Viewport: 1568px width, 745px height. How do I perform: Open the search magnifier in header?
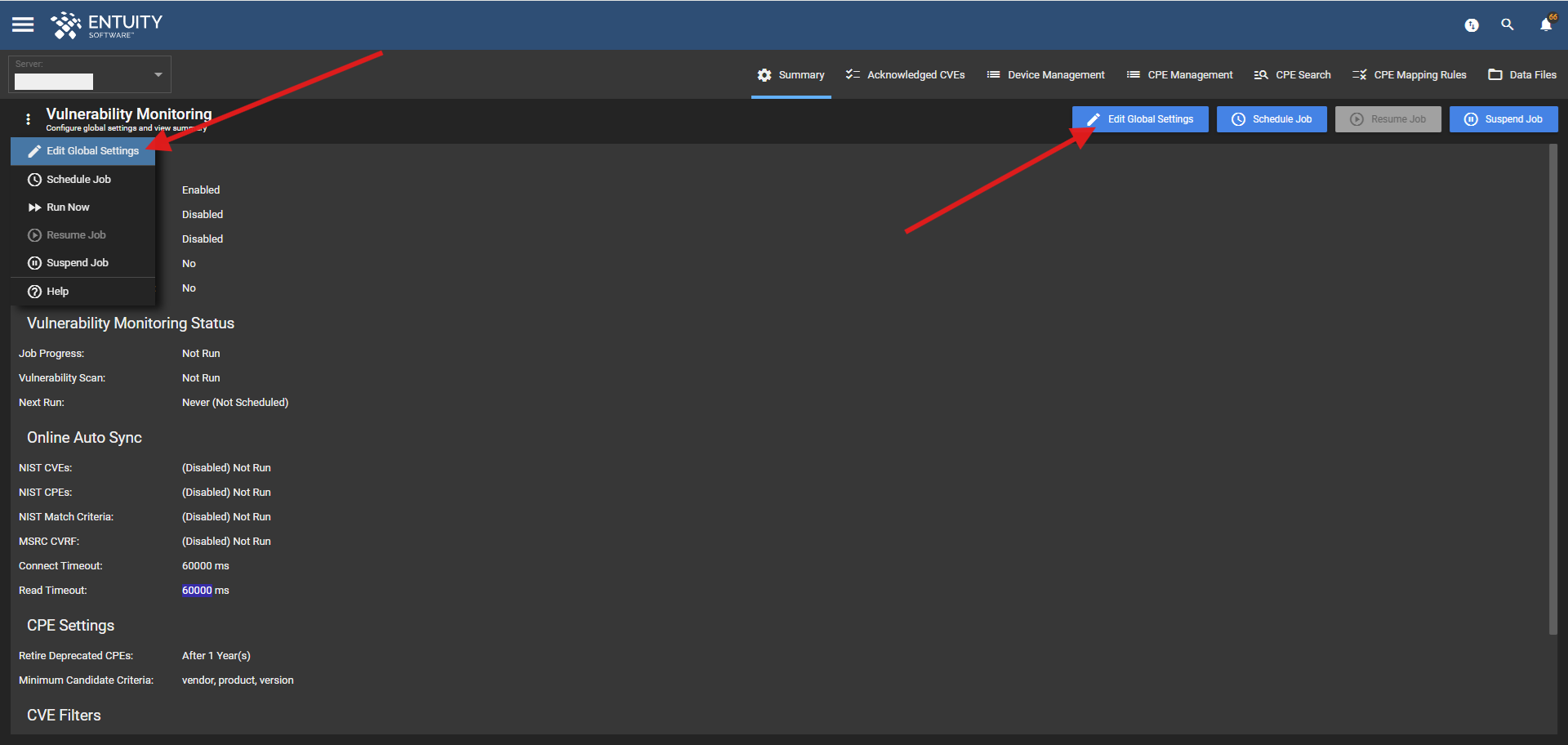1508,25
